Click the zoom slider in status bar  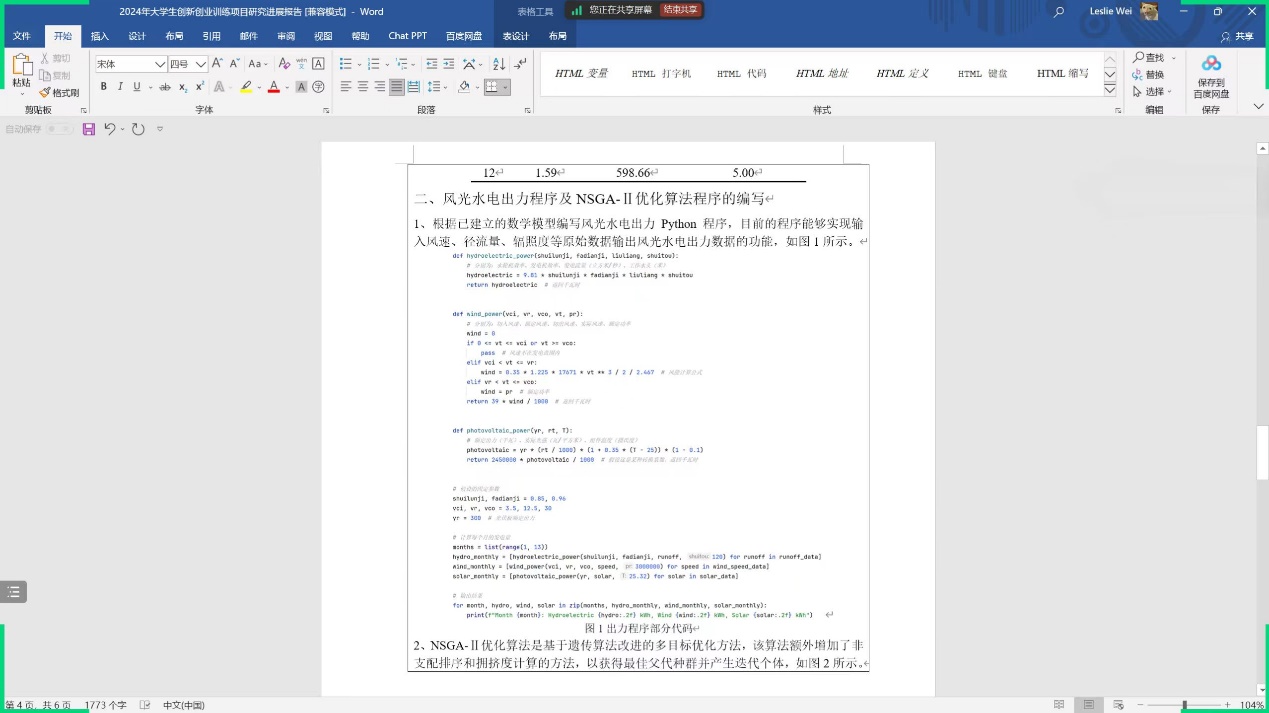(1185, 705)
